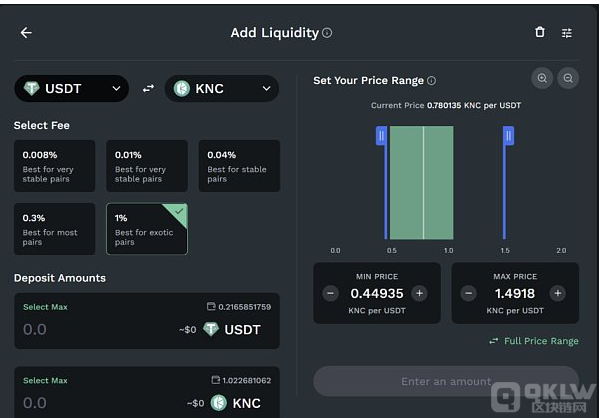Show Add Liquidity info tooltip icon
This screenshot has width=600, height=418.
pos(327,33)
